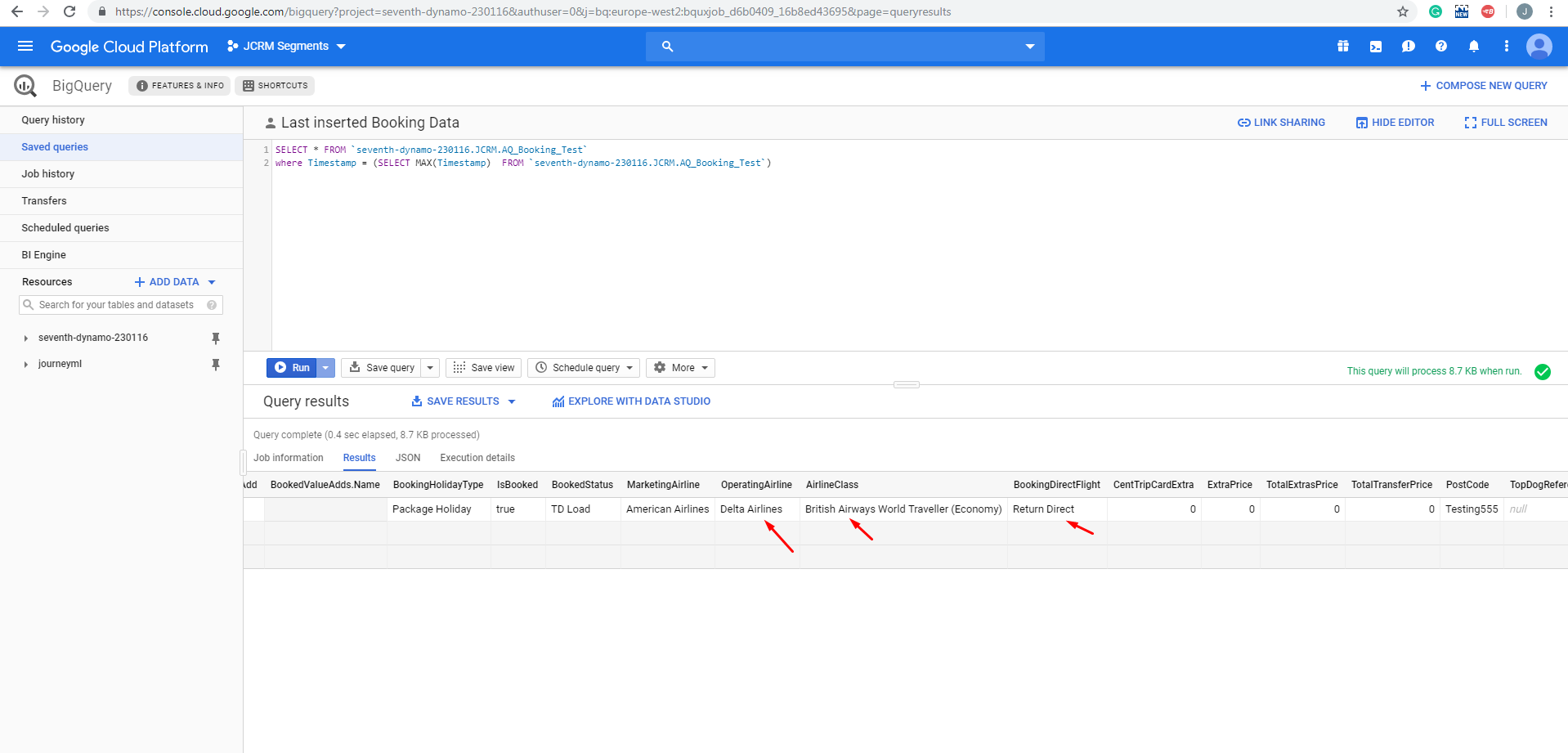This screenshot has width=1568, height=753.
Task: Click the help icon in resource search
Action: pyautogui.click(x=212, y=305)
